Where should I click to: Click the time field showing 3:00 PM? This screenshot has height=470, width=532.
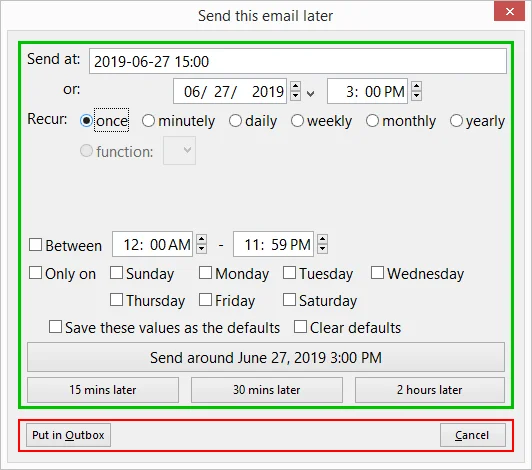[x=367, y=91]
